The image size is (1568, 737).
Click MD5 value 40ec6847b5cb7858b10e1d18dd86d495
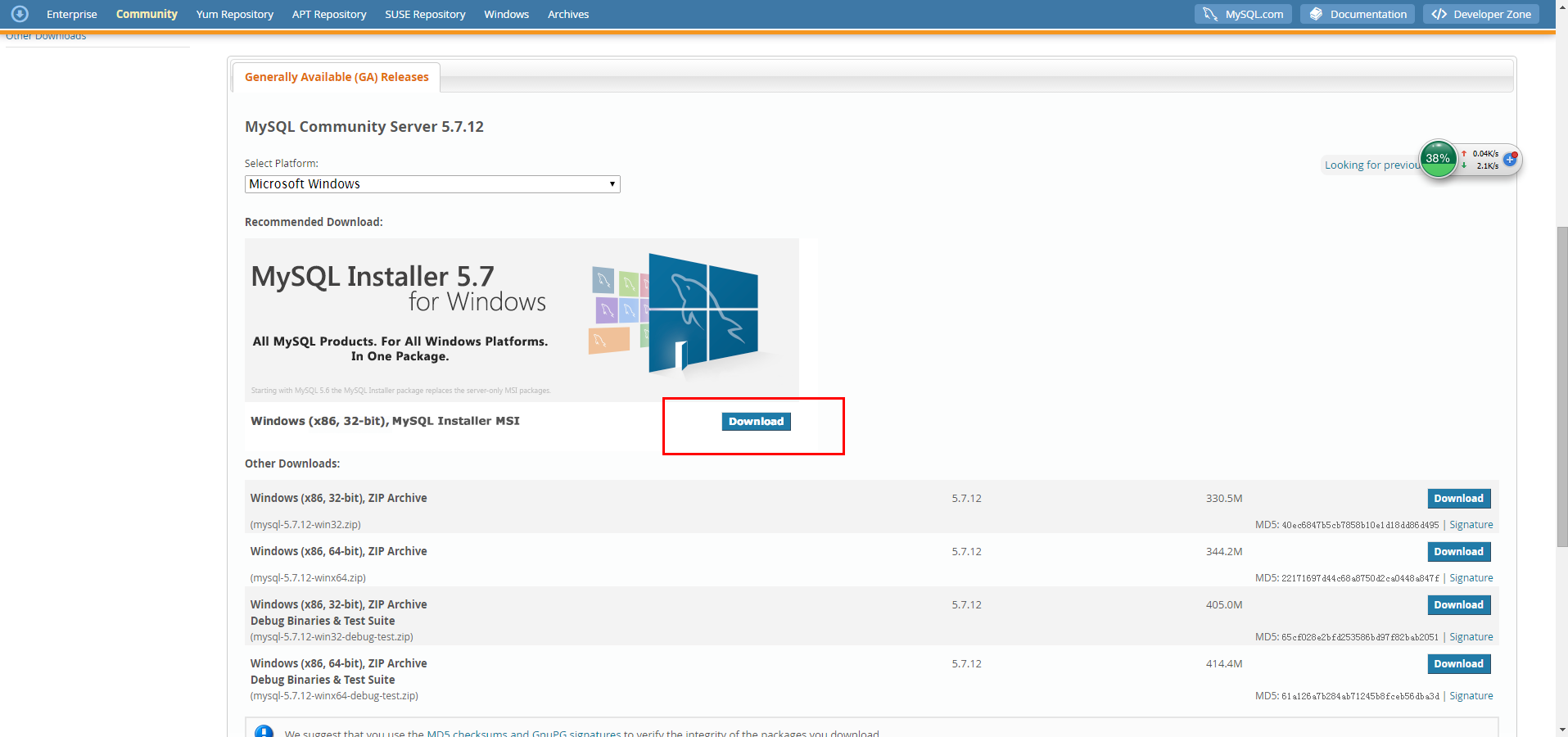tap(1360, 525)
